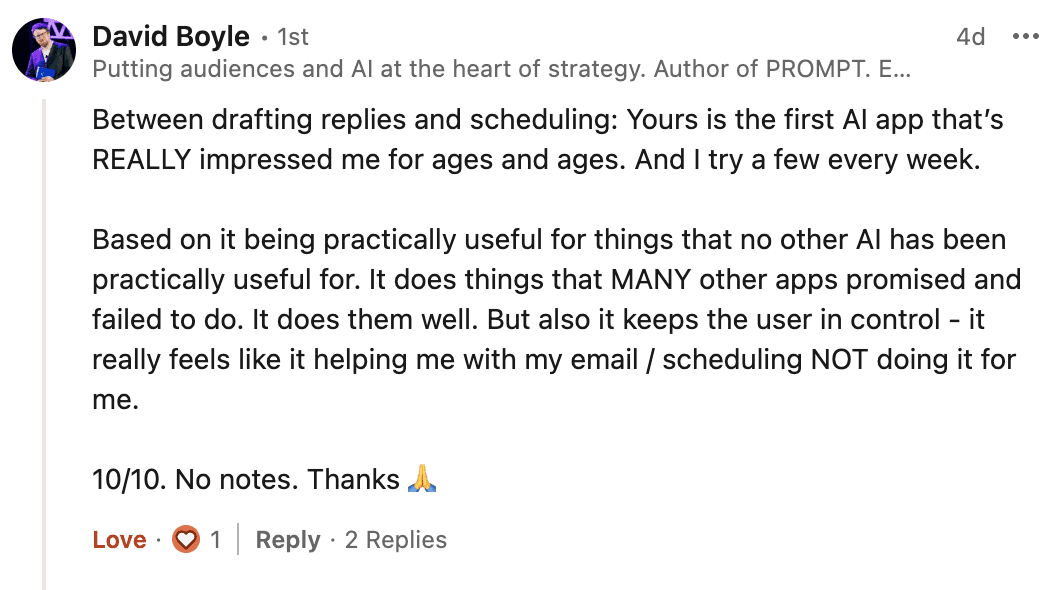1064x590 pixels.
Task: Open David Boyle's profile picture
Action: pyautogui.click(x=44, y=49)
